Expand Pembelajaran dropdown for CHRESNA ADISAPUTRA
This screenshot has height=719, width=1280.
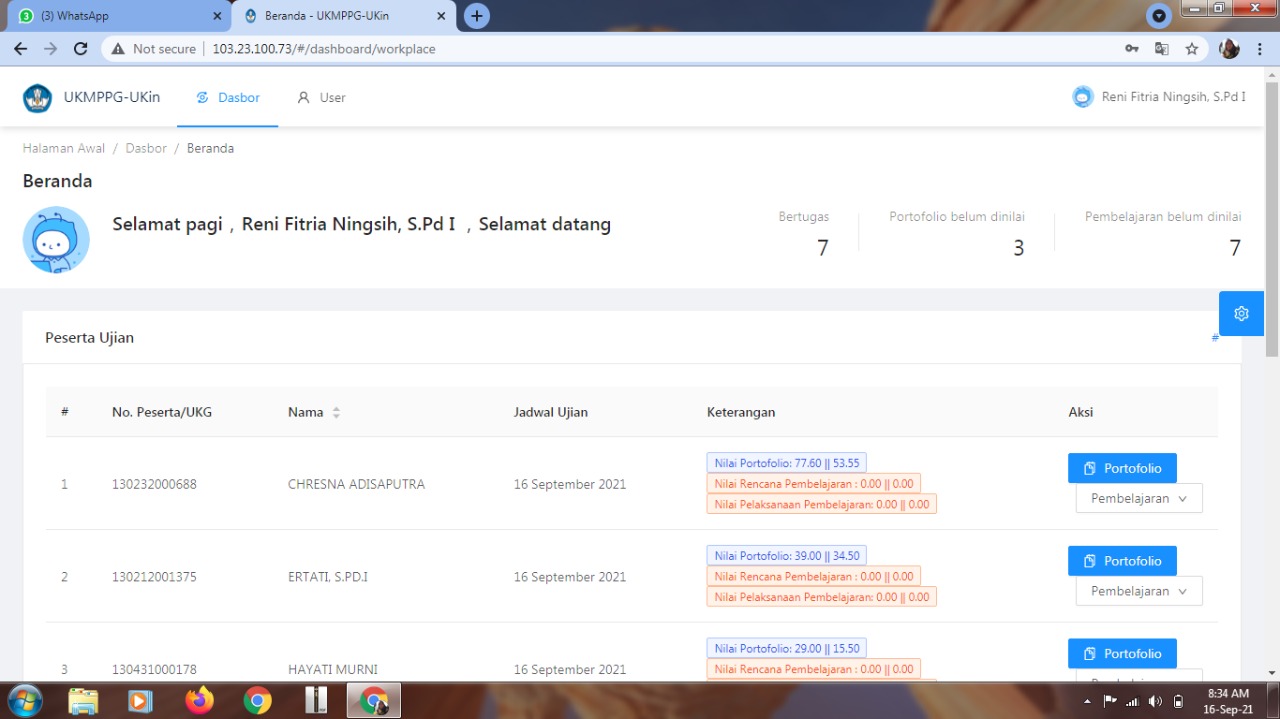click(x=1139, y=498)
